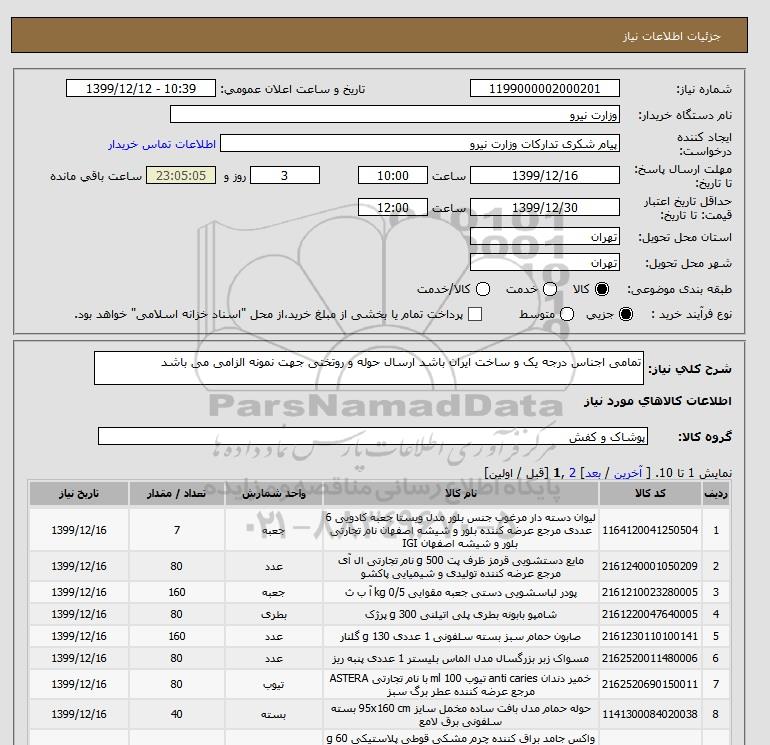Click the صابون حمام سبز item name
Screen dimensions: 770x745
pos(461,637)
